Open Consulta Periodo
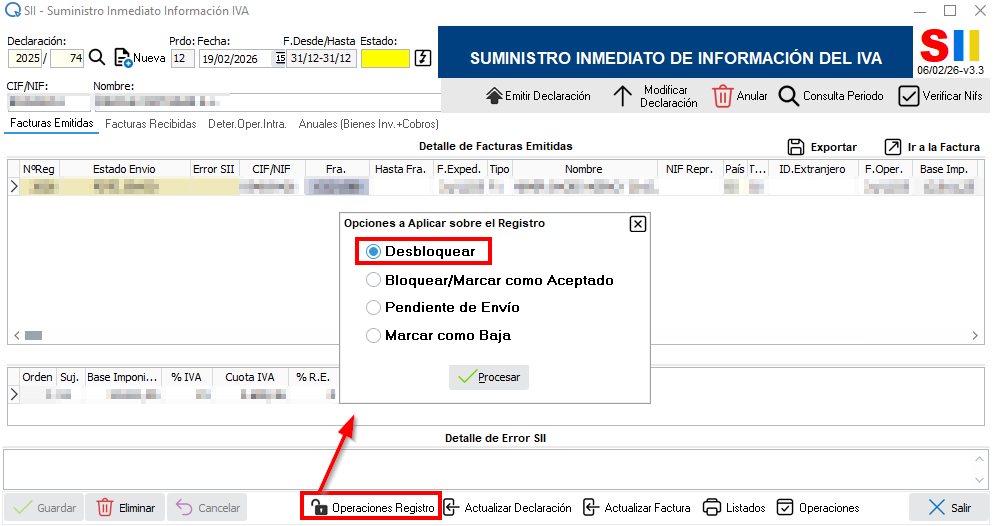Screen dimensions: 994x526 point(830,96)
